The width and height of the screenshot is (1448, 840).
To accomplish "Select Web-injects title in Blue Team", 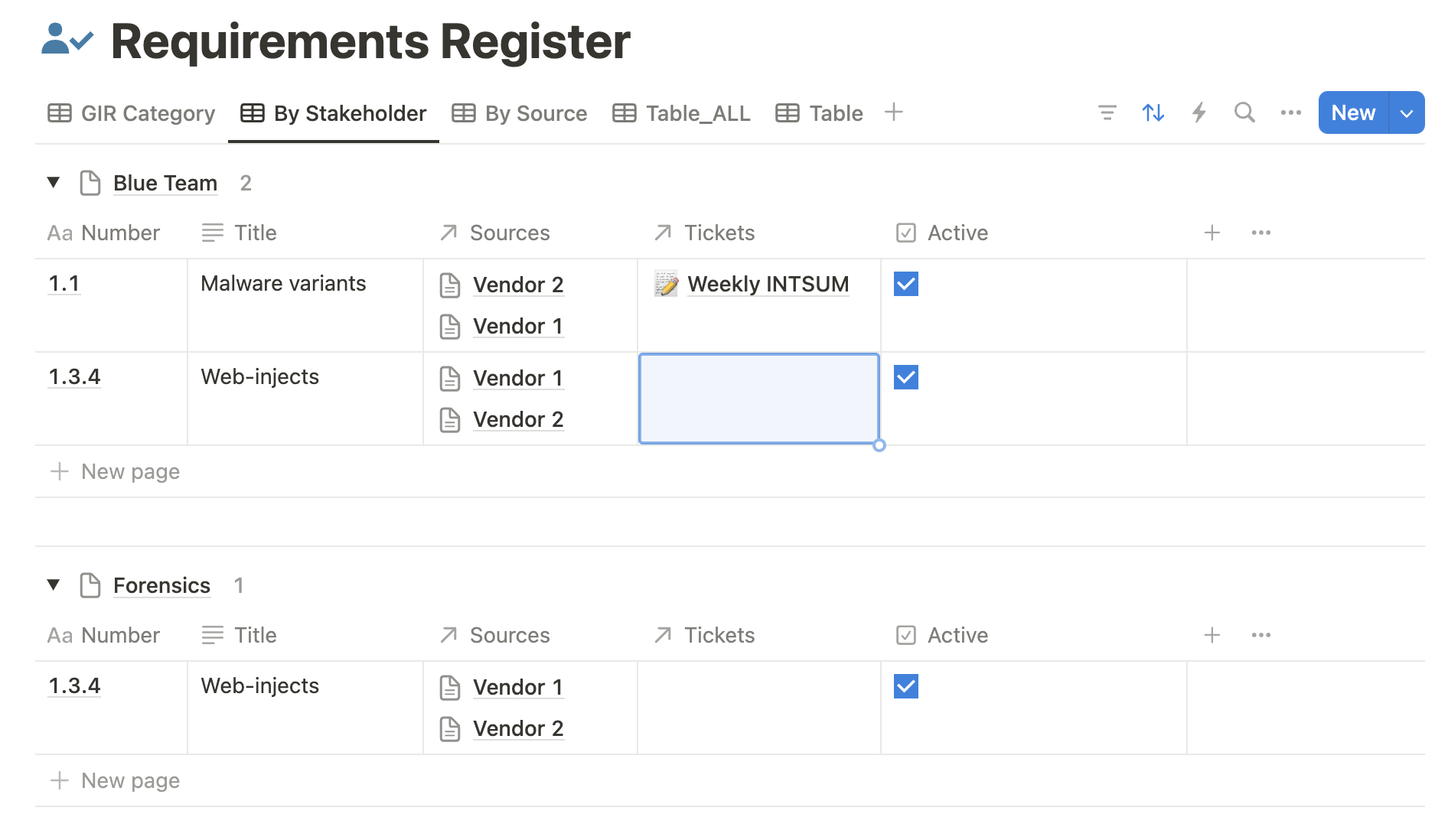I will [x=305, y=399].
